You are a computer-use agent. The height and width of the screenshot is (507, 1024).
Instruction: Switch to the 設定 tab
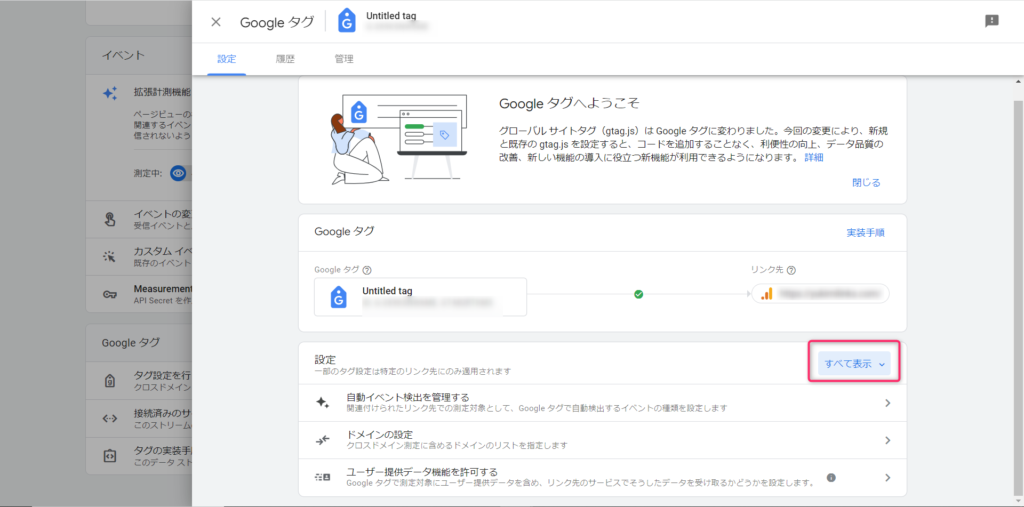coord(227,59)
